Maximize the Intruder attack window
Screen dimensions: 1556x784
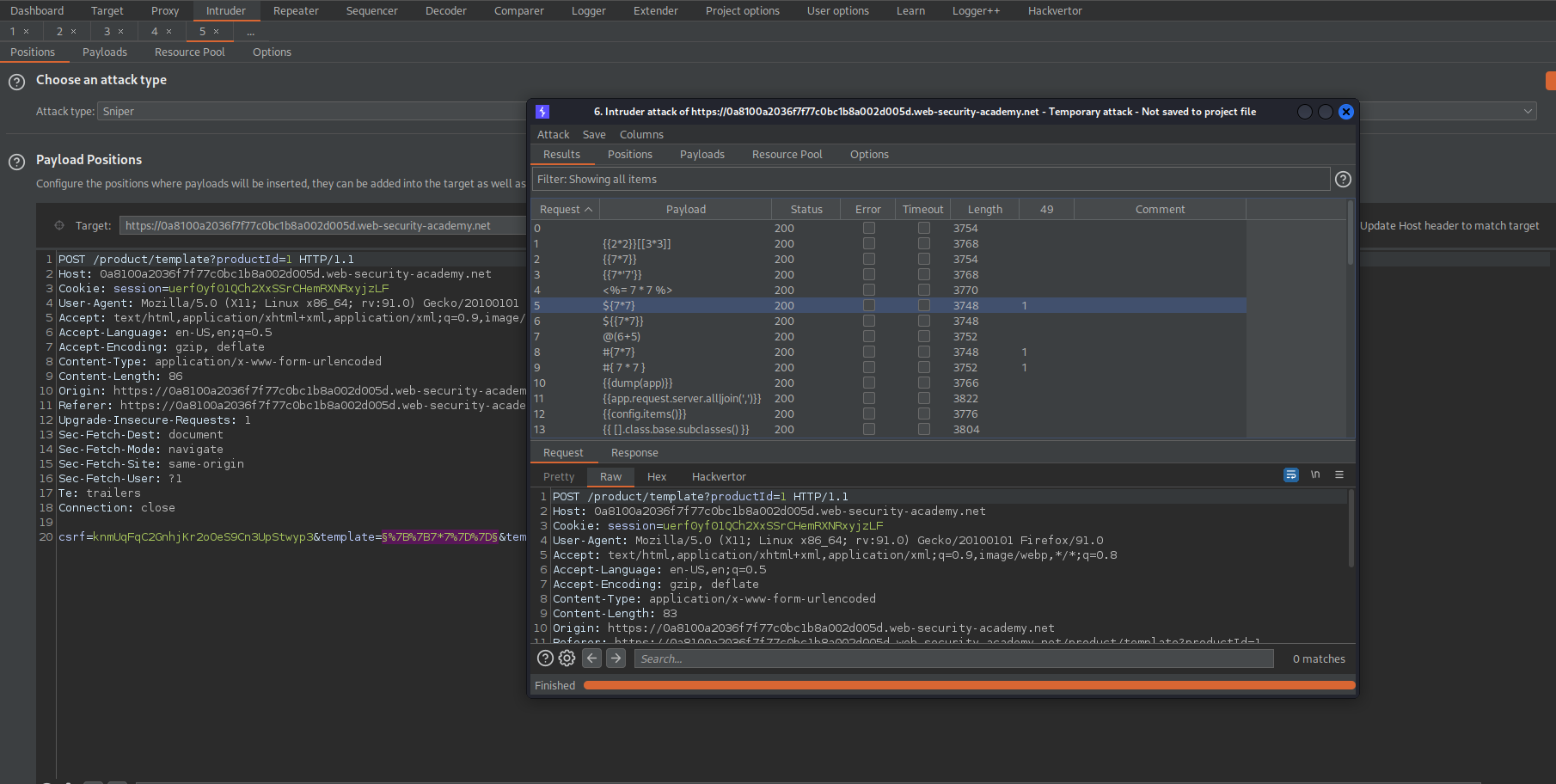pos(1326,112)
